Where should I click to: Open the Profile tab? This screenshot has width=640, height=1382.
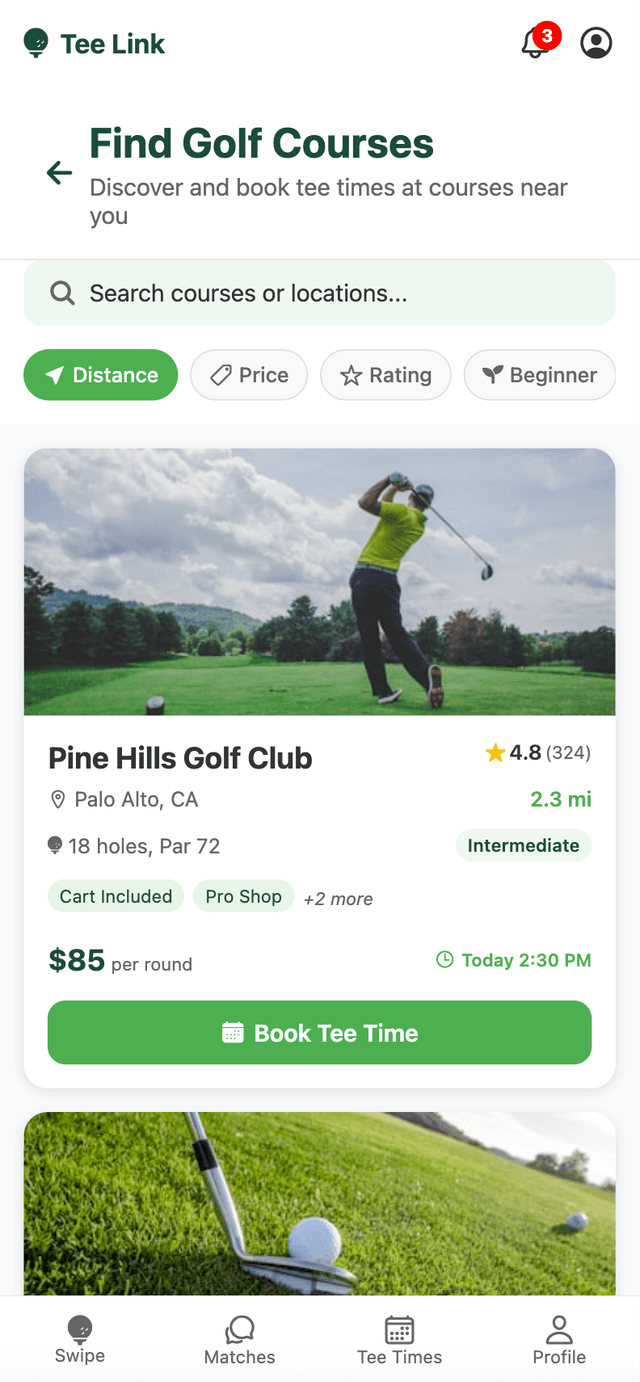point(559,1340)
